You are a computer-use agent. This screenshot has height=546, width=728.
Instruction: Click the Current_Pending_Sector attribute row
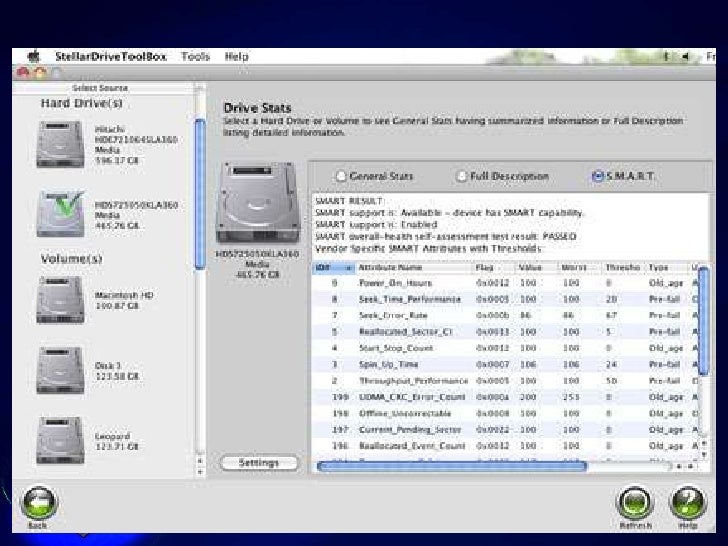coord(505,430)
